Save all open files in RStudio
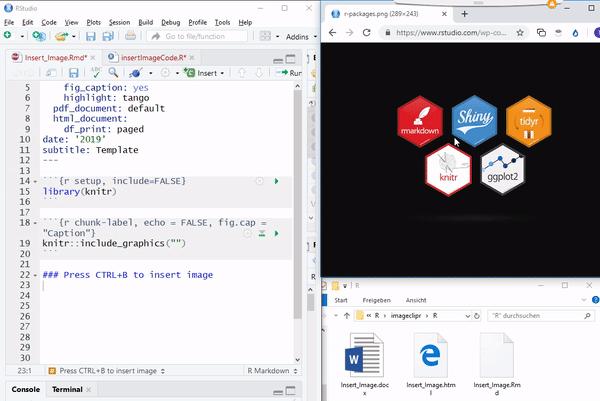The height and width of the screenshot is (401, 600). coord(108,36)
